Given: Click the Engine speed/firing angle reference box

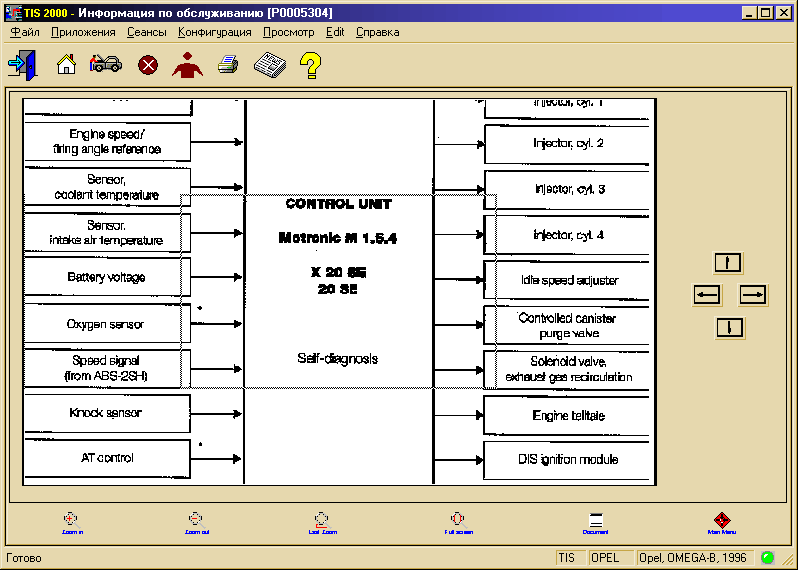Looking at the screenshot, I should [107, 141].
